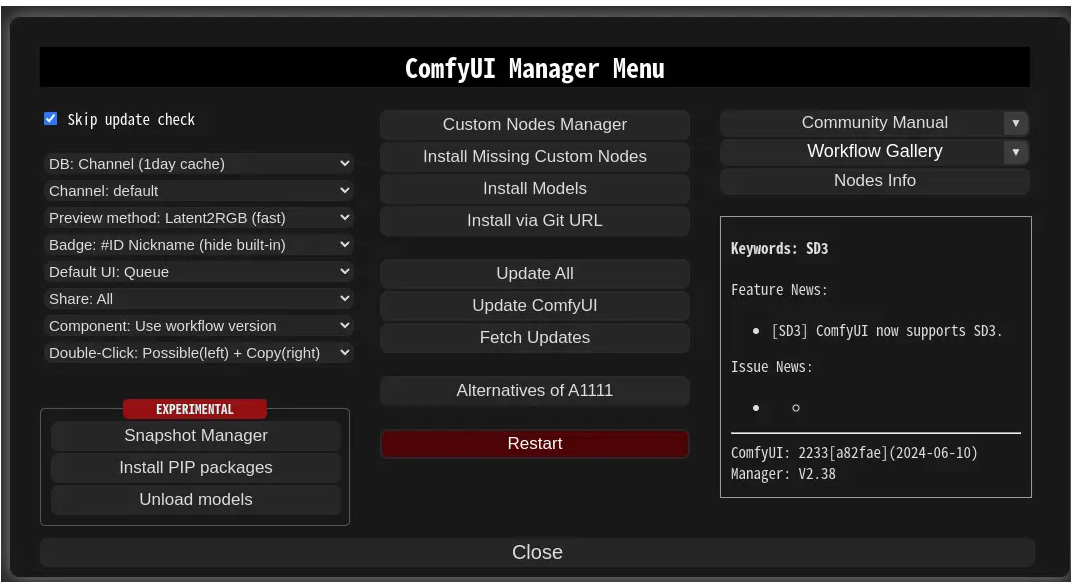Image resolution: width=1071 pixels, height=582 pixels.
Task: Open the Custom Nodes Manager
Action: (535, 125)
